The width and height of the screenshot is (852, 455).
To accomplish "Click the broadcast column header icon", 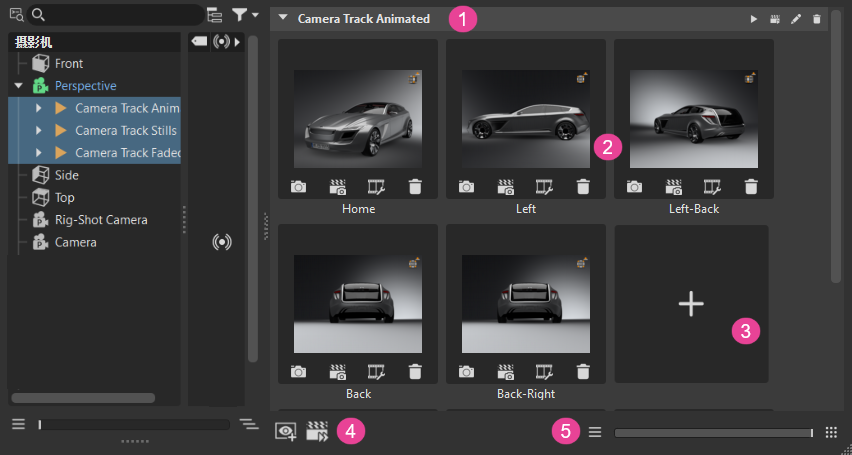I will coord(222,42).
